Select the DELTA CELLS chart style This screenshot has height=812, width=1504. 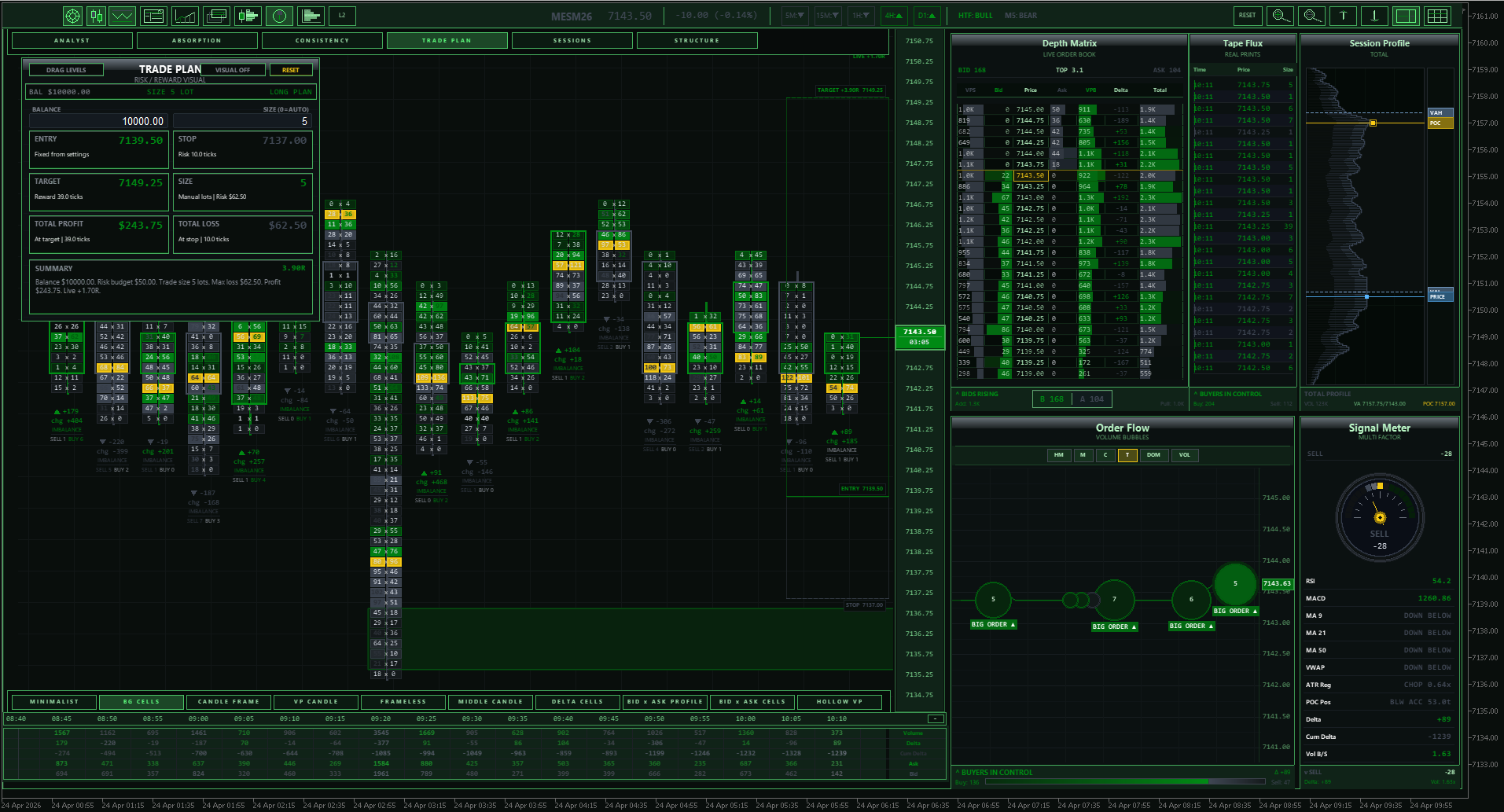click(578, 701)
